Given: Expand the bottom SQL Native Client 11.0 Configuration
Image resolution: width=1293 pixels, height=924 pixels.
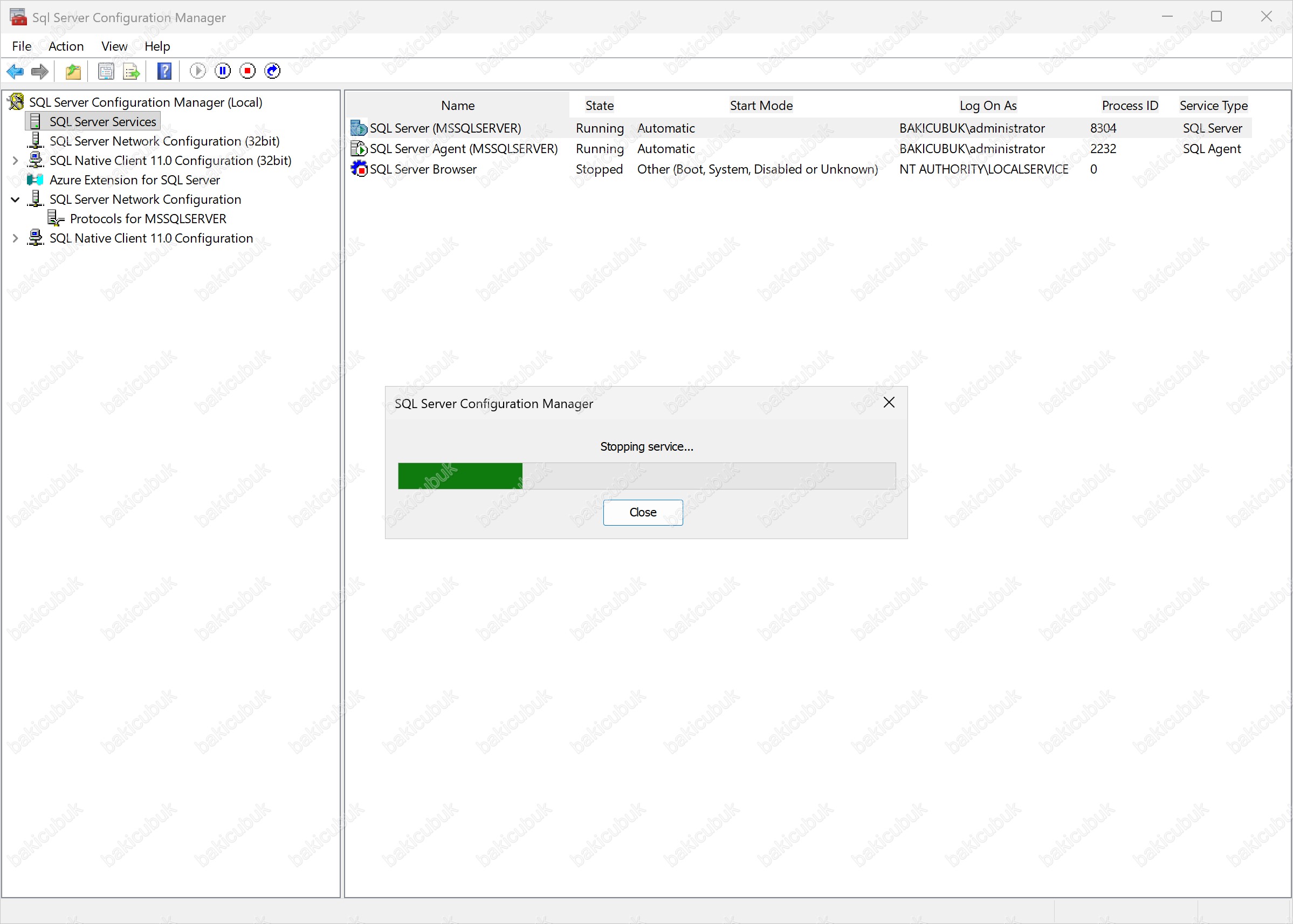Looking at the screenshot, I should [x=15, y=238].
